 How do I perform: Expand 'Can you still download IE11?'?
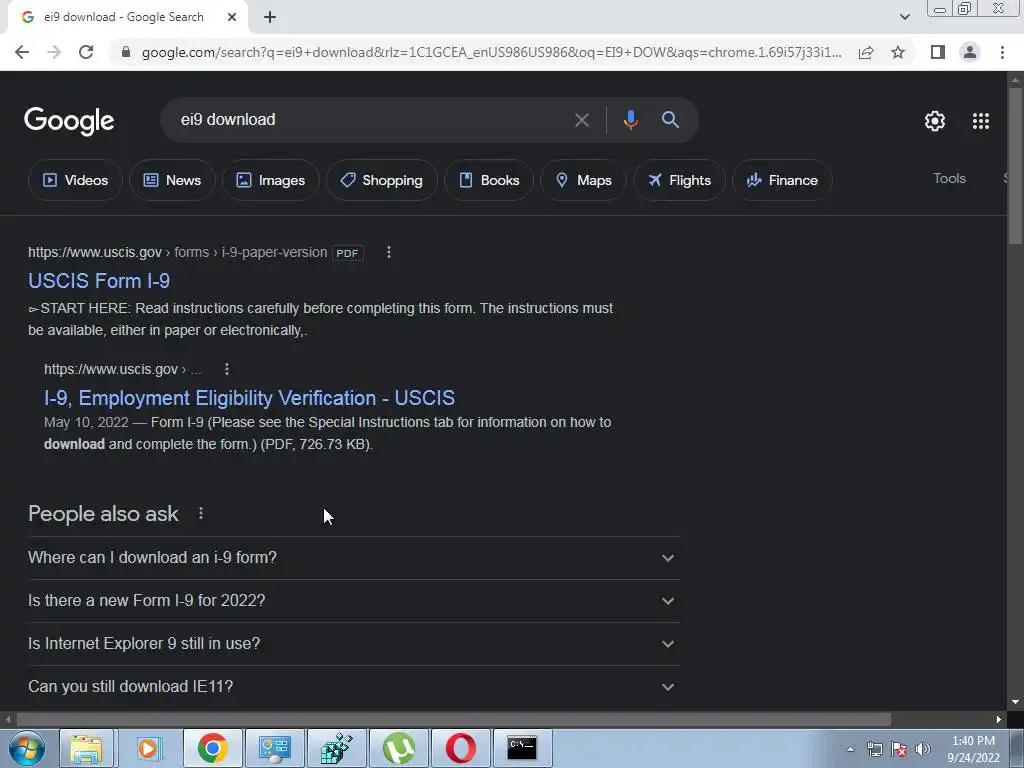point(353,687)
